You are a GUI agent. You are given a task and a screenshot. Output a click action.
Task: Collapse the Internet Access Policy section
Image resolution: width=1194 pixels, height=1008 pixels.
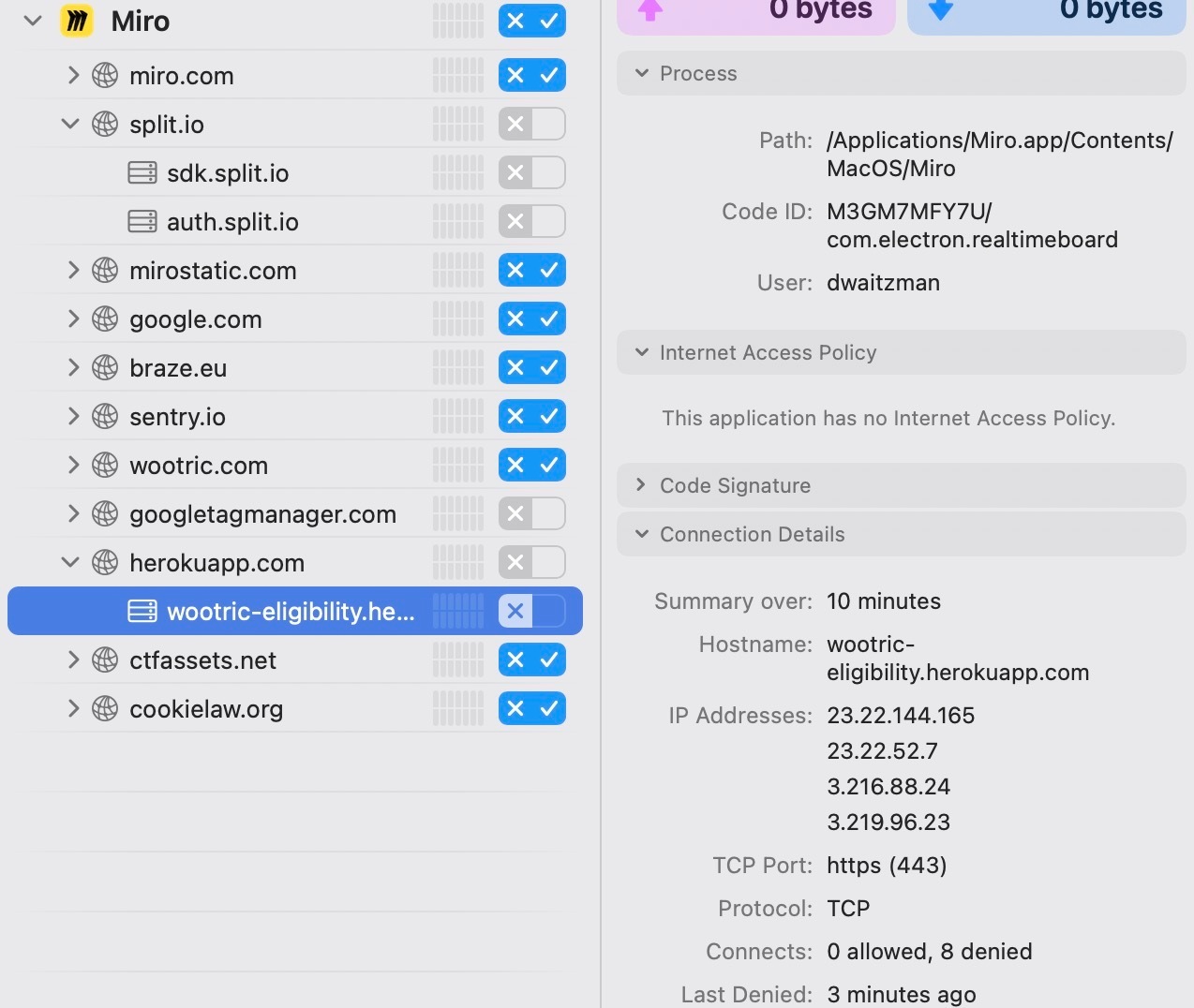click(642, 352)
